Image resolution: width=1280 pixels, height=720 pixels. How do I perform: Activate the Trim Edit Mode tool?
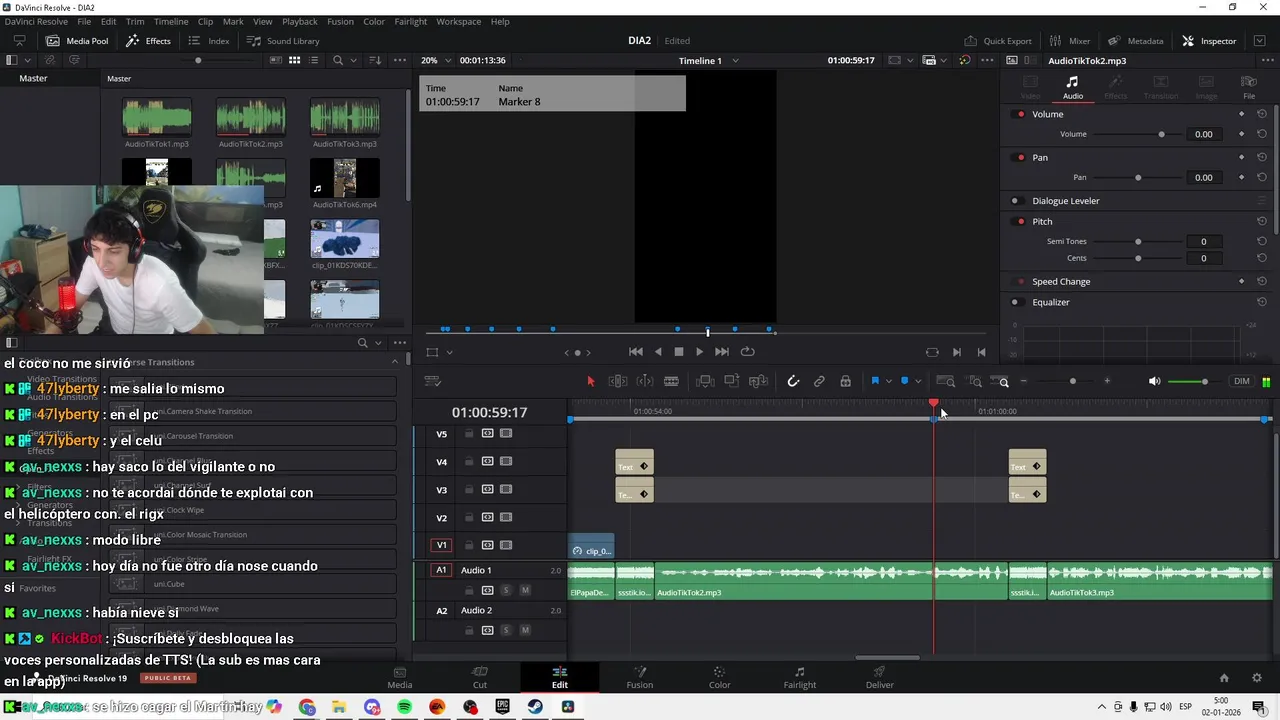pos(618,381)
